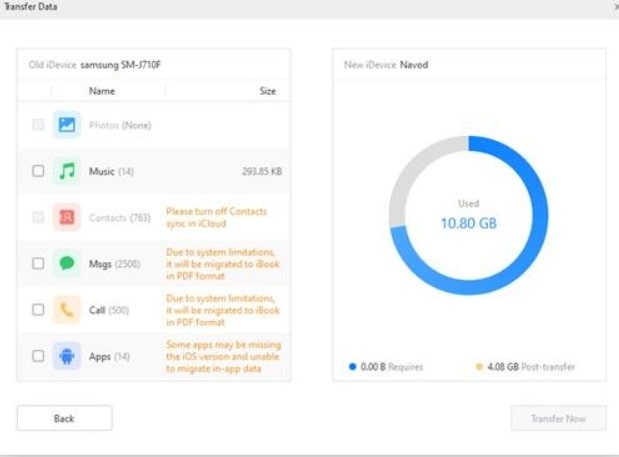Click the Call PDF migration warning text
The image size is (619, 457).
pyautogui.click(x=223, y=310)
